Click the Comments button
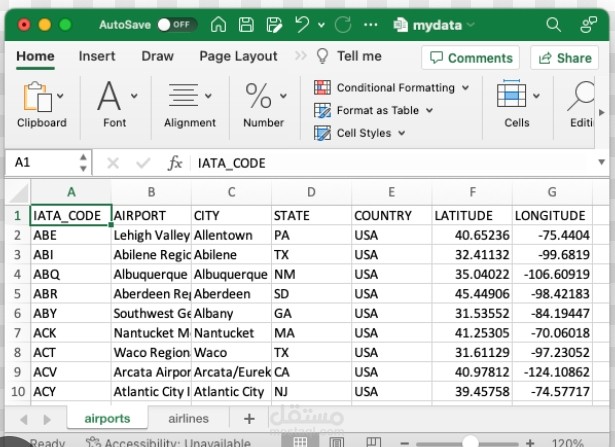The height and width of the screenshot is (447, 615). pyautogui.click(x=471, y=58)
